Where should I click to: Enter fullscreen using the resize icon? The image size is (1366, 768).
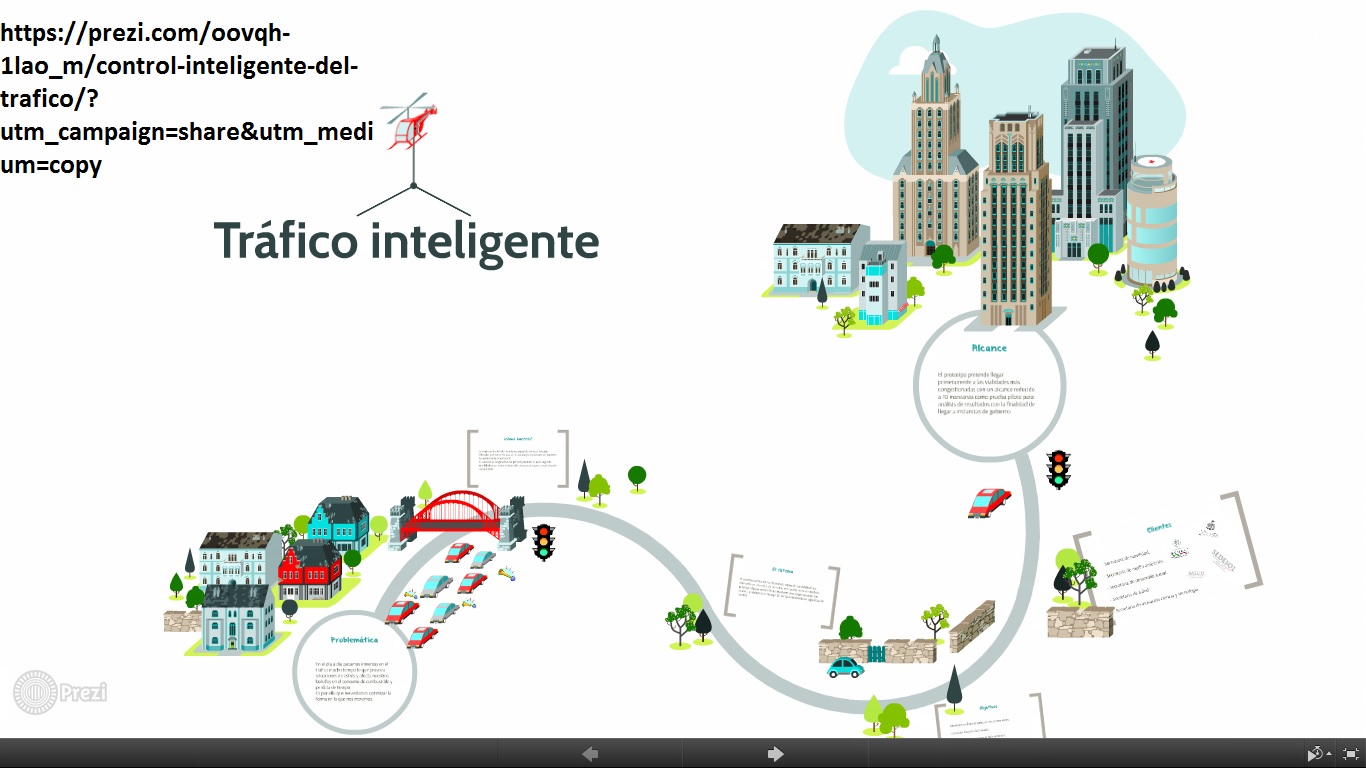tap(1351, 753)
